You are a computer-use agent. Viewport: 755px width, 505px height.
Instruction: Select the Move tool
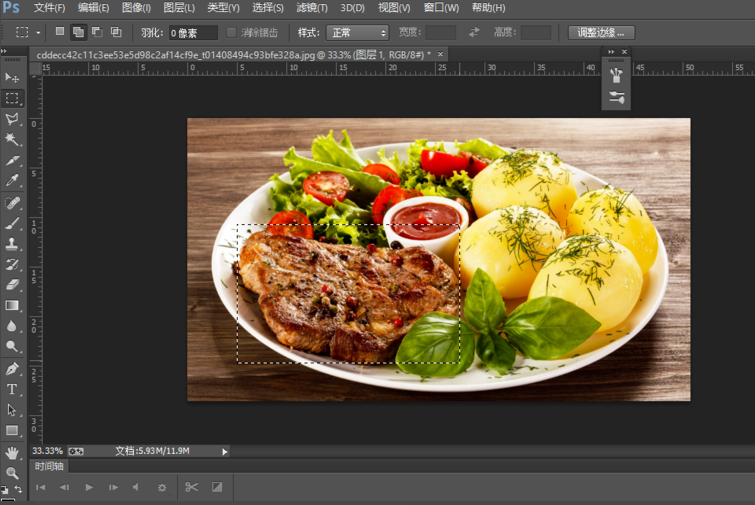(12, 77)
